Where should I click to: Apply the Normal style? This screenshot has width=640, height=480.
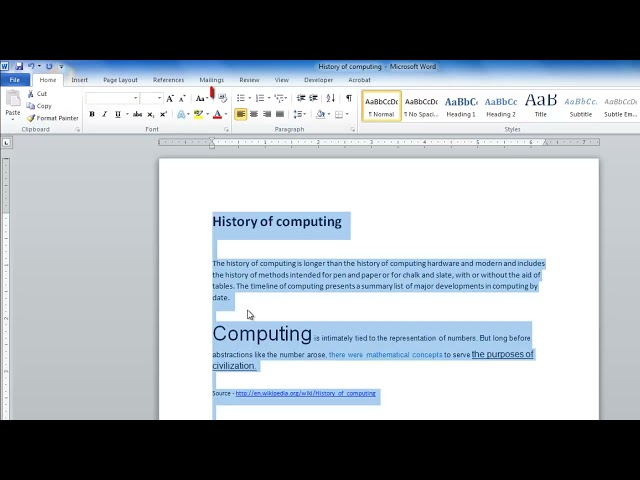(382, 106)
